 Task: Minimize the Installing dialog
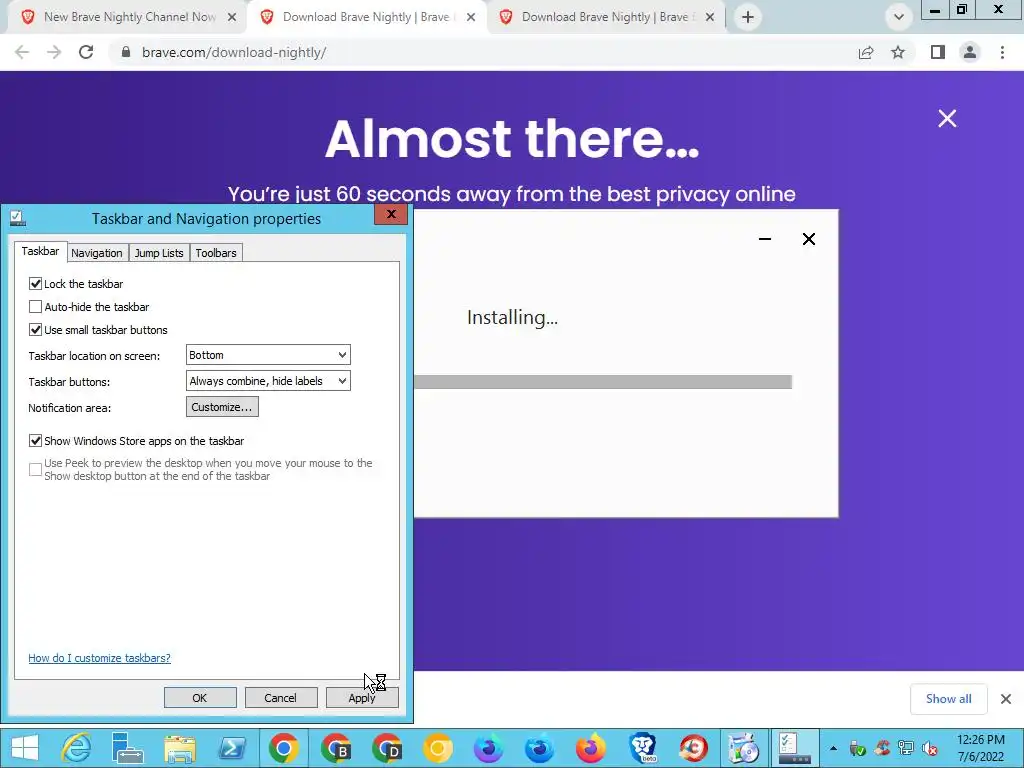coord(765,239)
